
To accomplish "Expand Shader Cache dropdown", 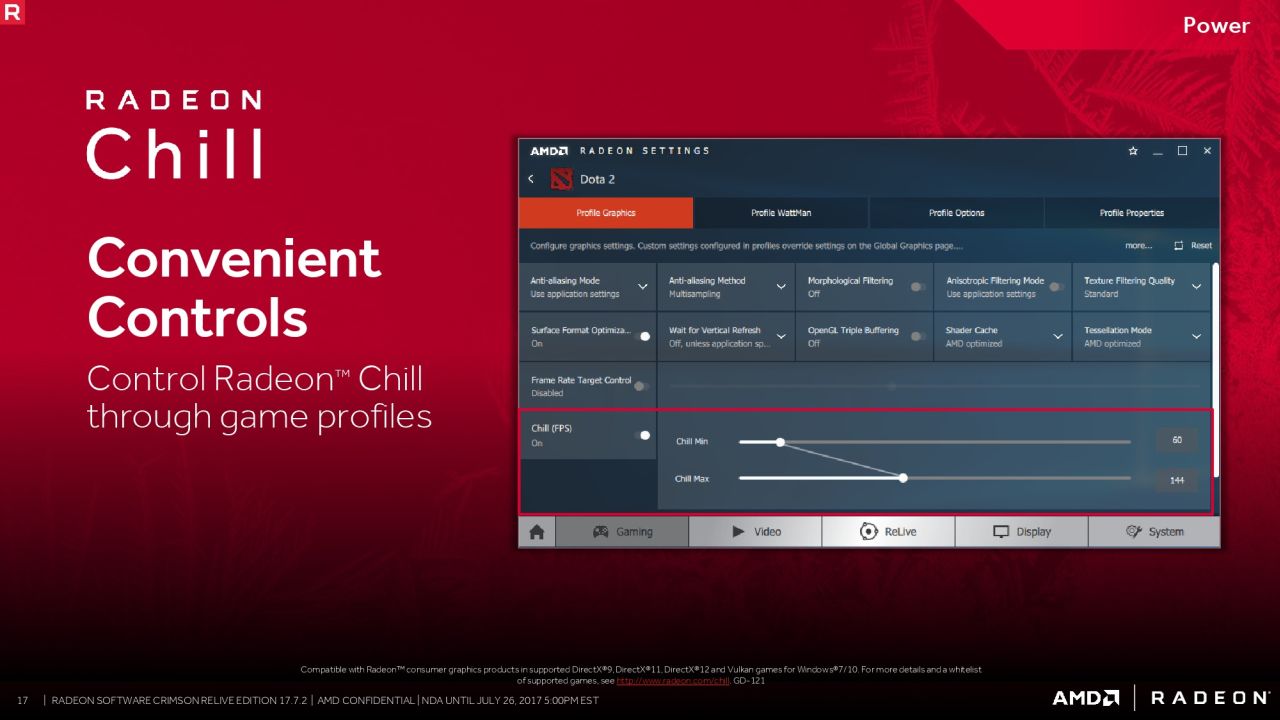I will tap(1058, 336).
